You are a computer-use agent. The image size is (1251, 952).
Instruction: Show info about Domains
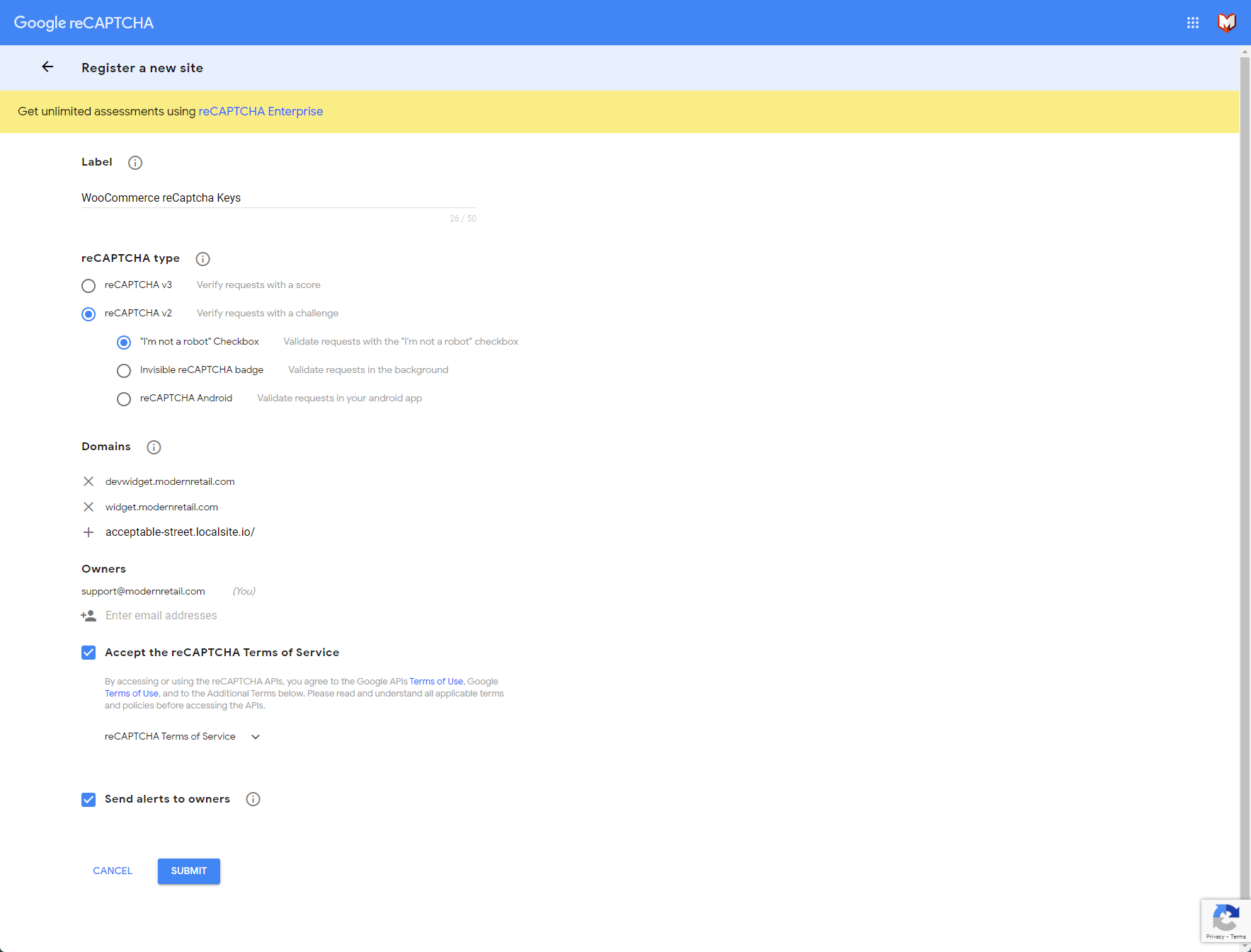point(154,447)
